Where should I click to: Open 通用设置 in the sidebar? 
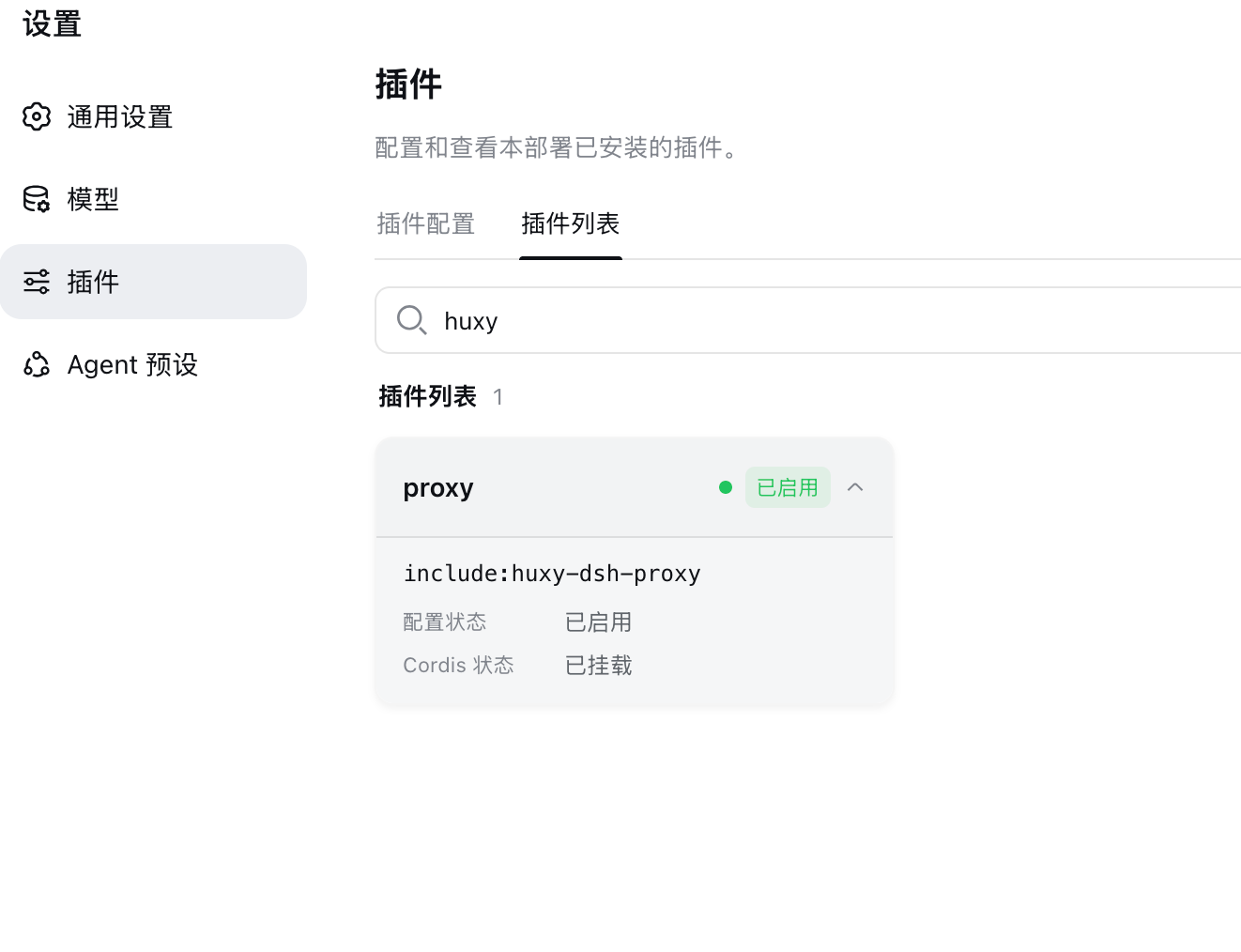click(153, 116)
